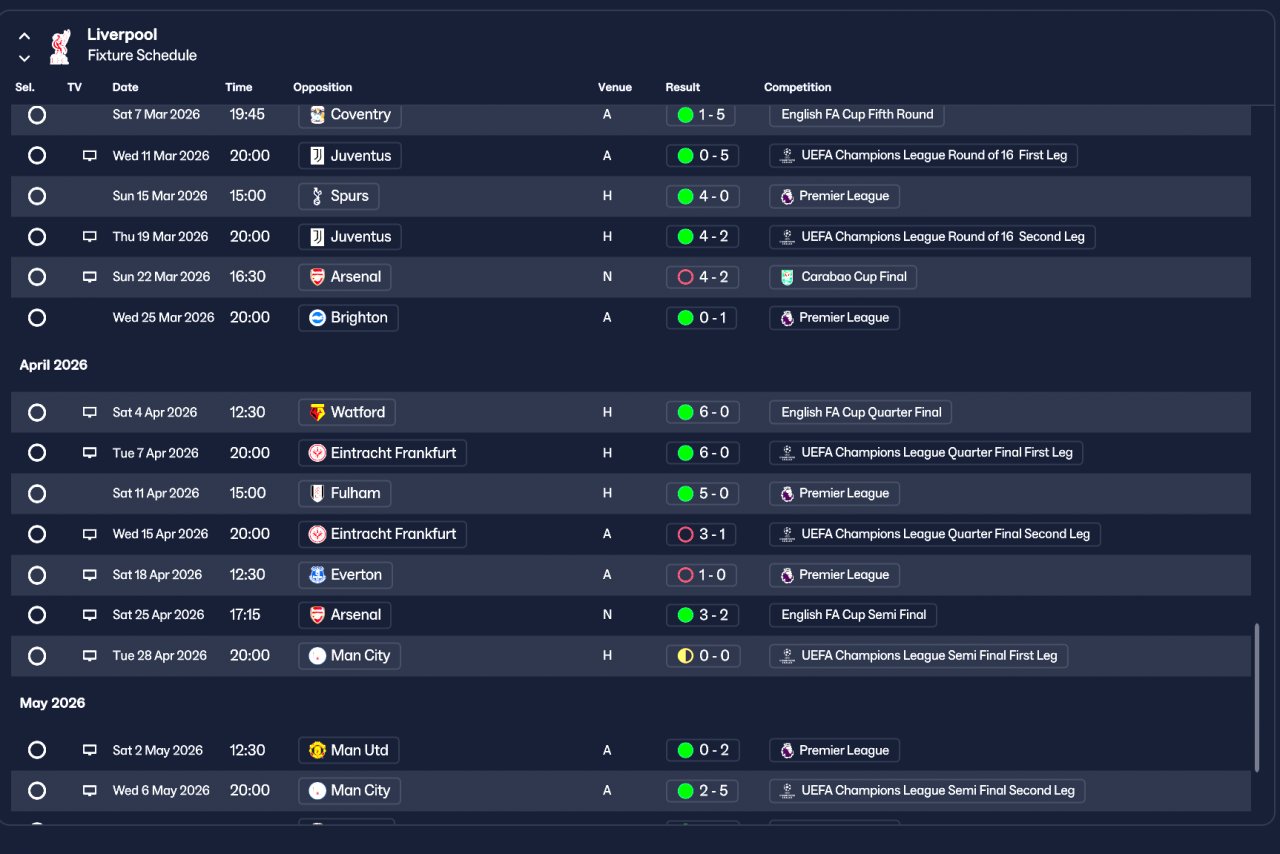Click the Coventry club badge icon

point(317,115)
